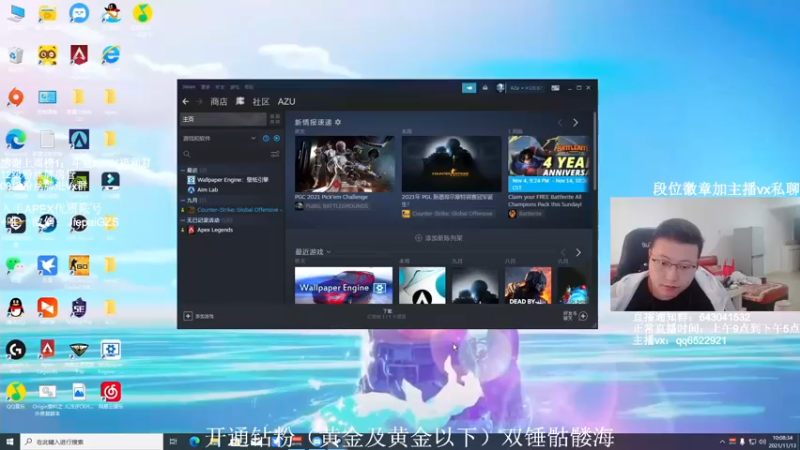Viewport: 800px width, 450px height.
Task: Click the blue announcement button in Steam title bar
Action: point(469,88)
